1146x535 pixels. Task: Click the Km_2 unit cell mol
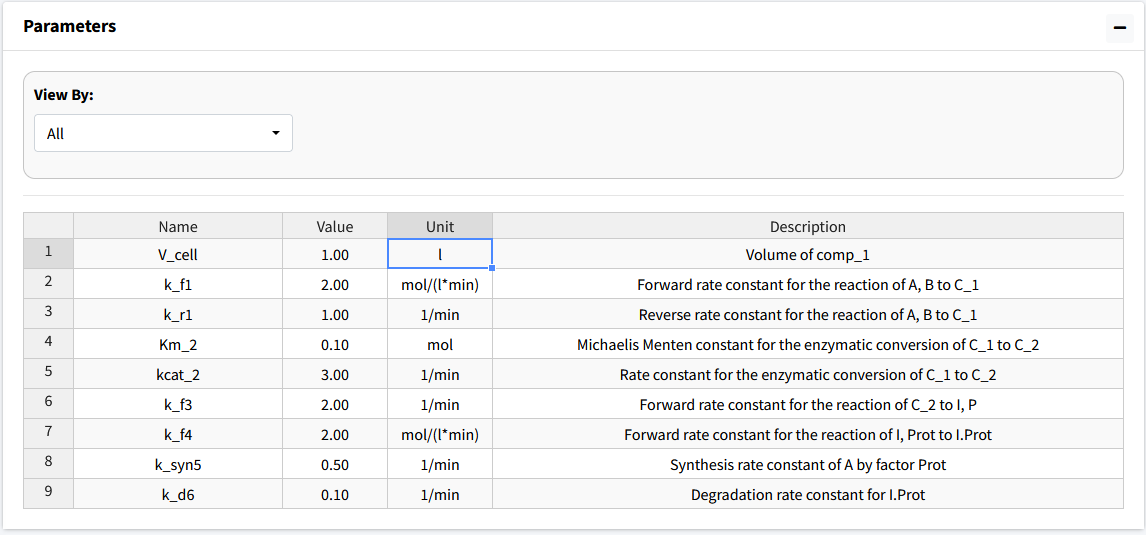point(440,344)
